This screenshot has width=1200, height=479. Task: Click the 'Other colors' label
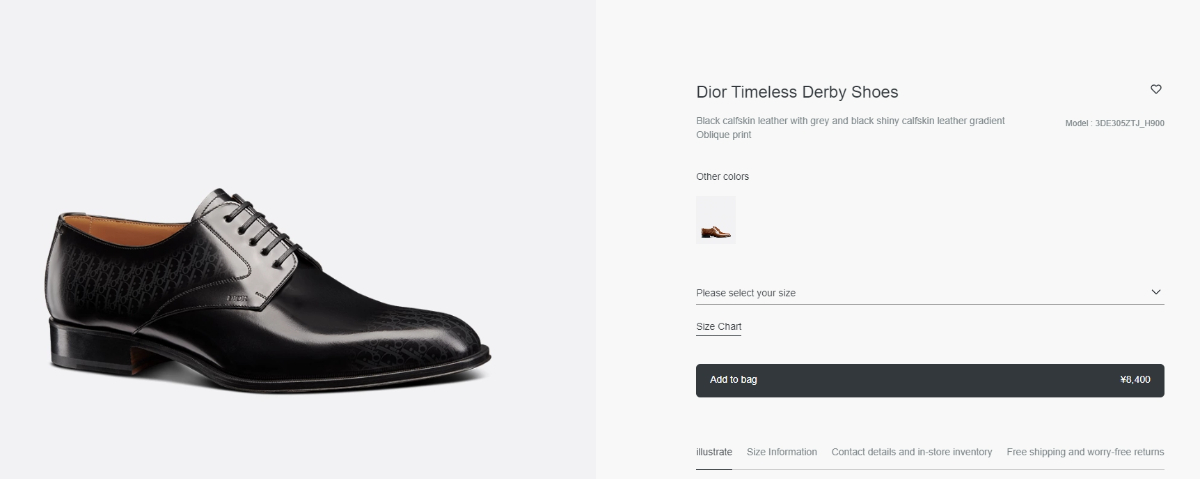pyautogui.click(x=722, y=177)
